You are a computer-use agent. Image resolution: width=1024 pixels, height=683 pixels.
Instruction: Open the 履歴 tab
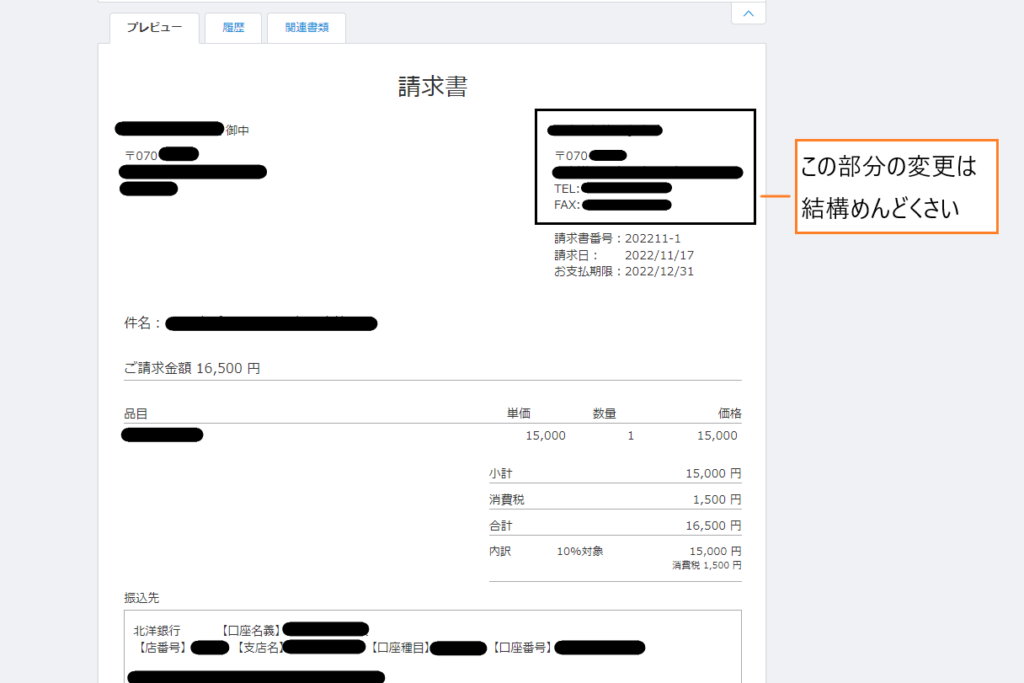point(233,28)
